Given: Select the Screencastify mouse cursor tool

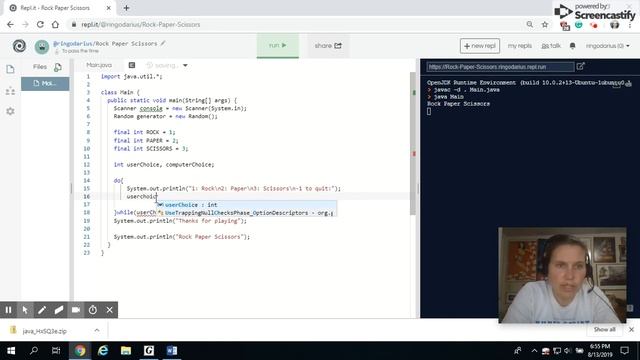Looking at the screenshot, I should point(25,310).
